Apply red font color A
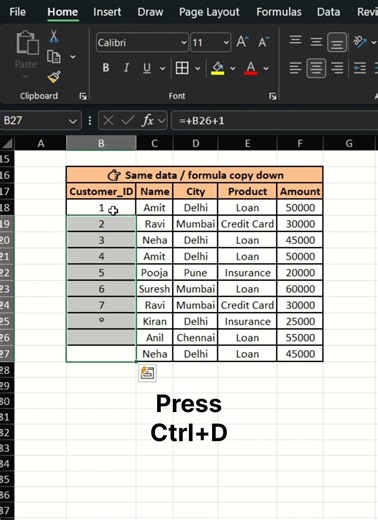Image resolution: width=378 pixels, height=520 pixels. click(251, 68)
